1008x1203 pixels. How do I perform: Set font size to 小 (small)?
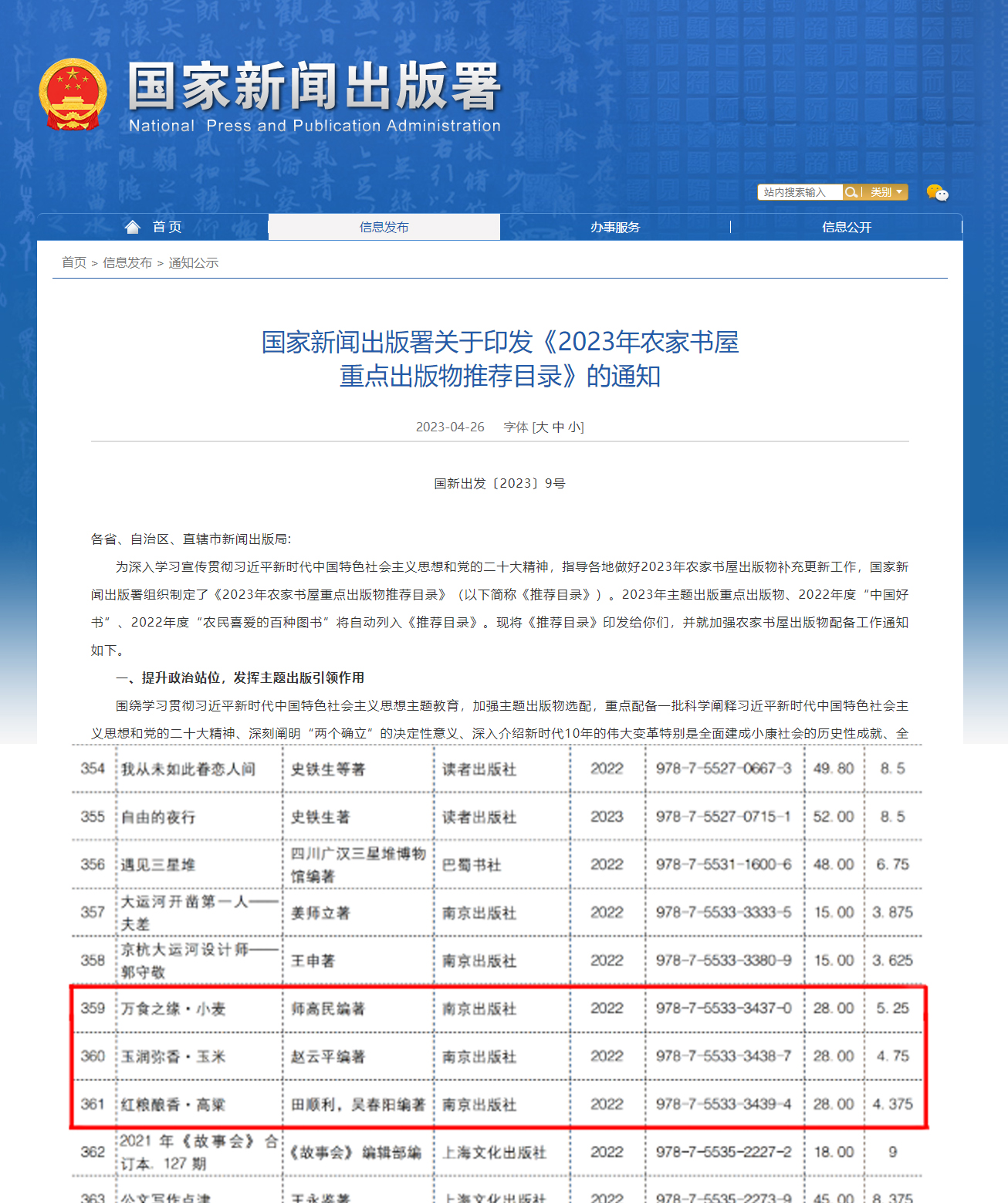[574, 427]
